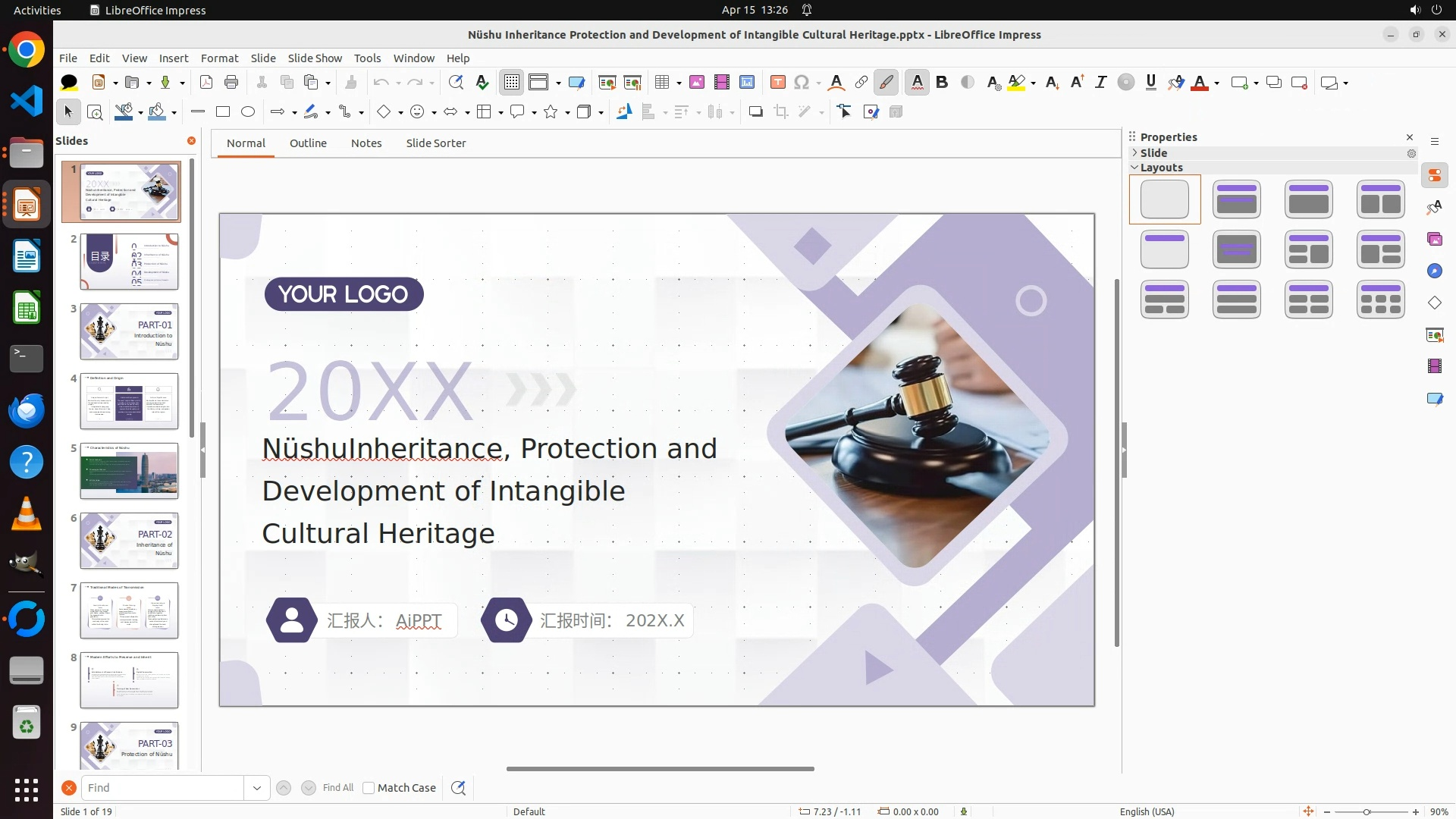Click the Find All button
Viewport: 1456px width, 819px height.
tap(337, 788)
